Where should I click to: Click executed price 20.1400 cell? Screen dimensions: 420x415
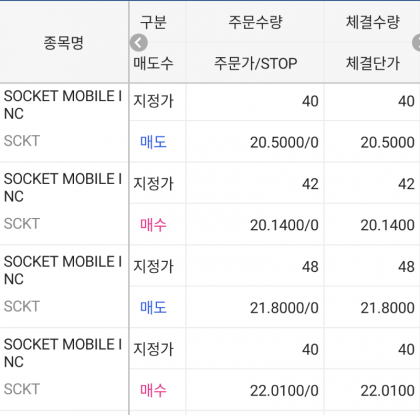click(x=372, y=225)
